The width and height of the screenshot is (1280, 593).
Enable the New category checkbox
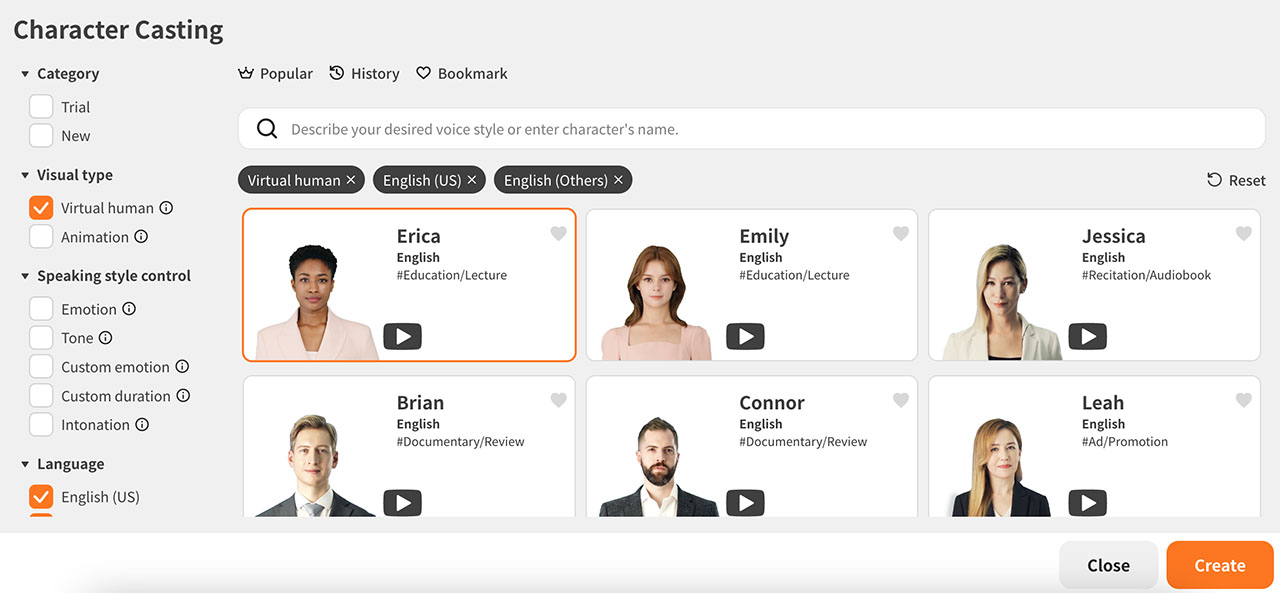pyautogui.click(x=41, y=136)
